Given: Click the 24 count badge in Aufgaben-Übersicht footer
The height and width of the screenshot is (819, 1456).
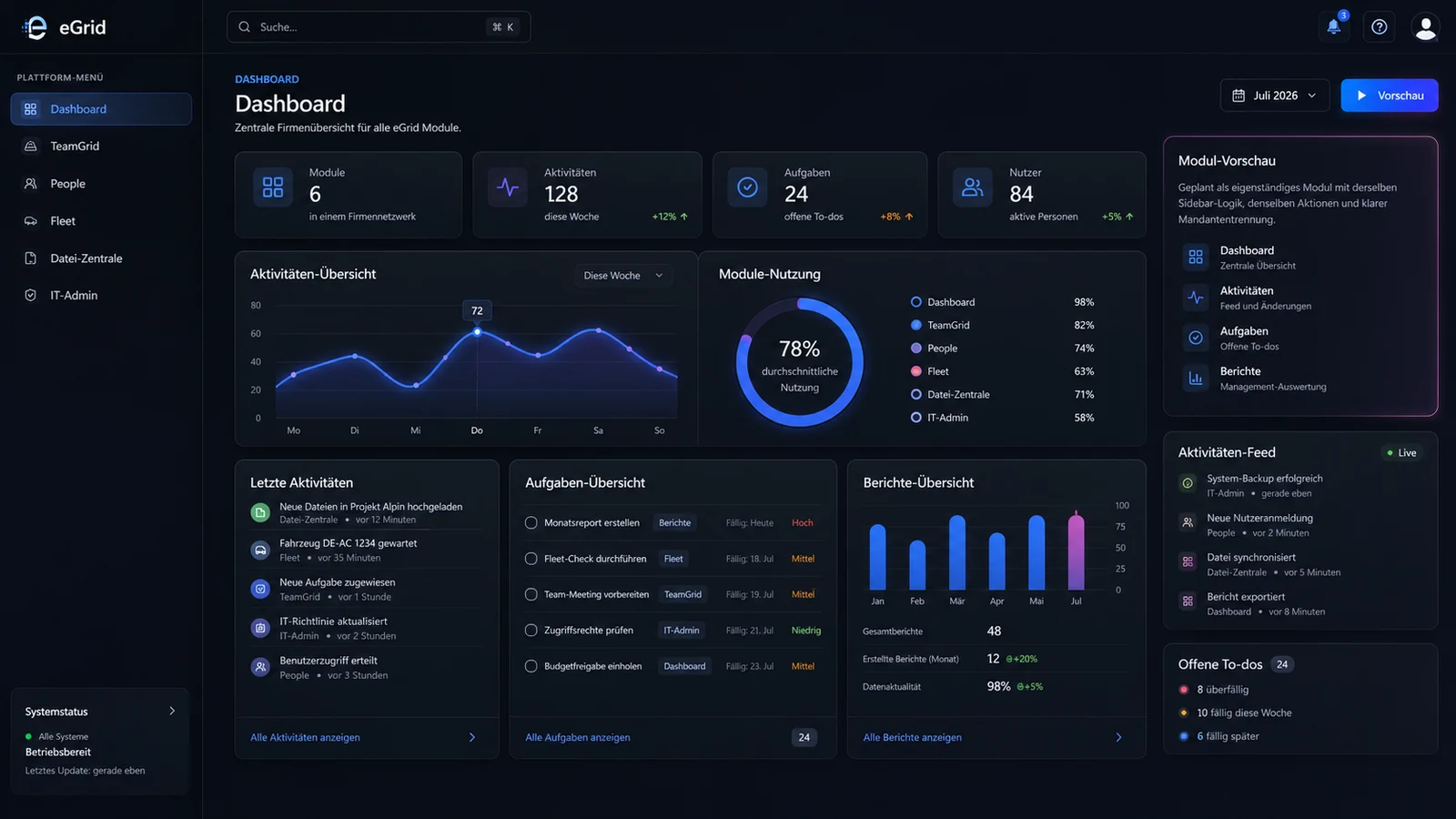Looking at the screenshot, I should click(x=804, y=738).
